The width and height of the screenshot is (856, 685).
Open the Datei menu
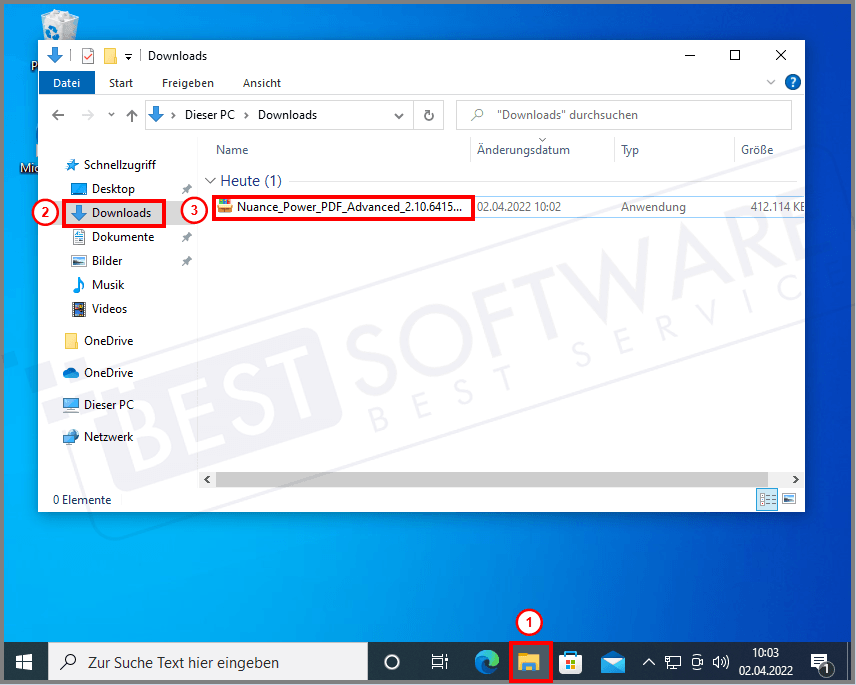[x=66, y=83]
